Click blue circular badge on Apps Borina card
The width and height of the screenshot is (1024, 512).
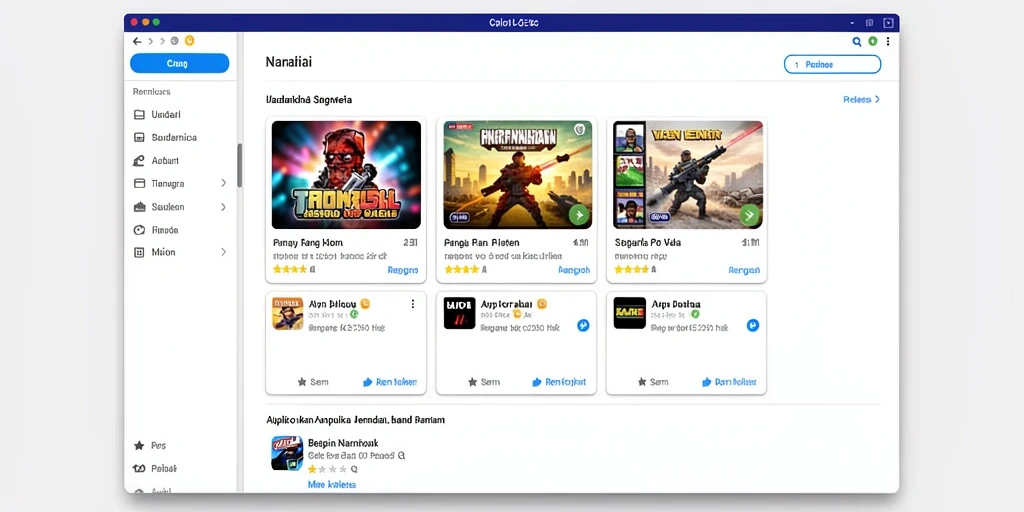click(x=752, y=325)
